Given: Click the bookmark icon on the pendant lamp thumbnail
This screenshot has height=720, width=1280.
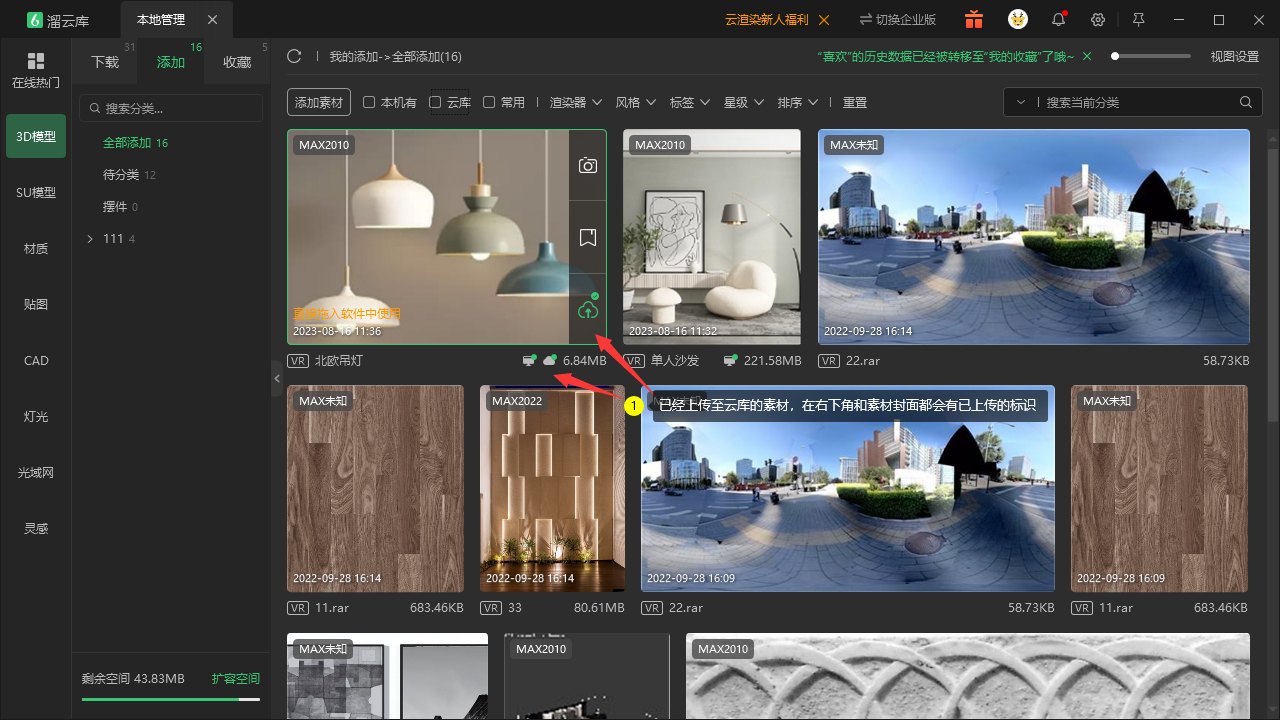Looking at the screenshot, I should pyautogui.click(x=588, y=237).
